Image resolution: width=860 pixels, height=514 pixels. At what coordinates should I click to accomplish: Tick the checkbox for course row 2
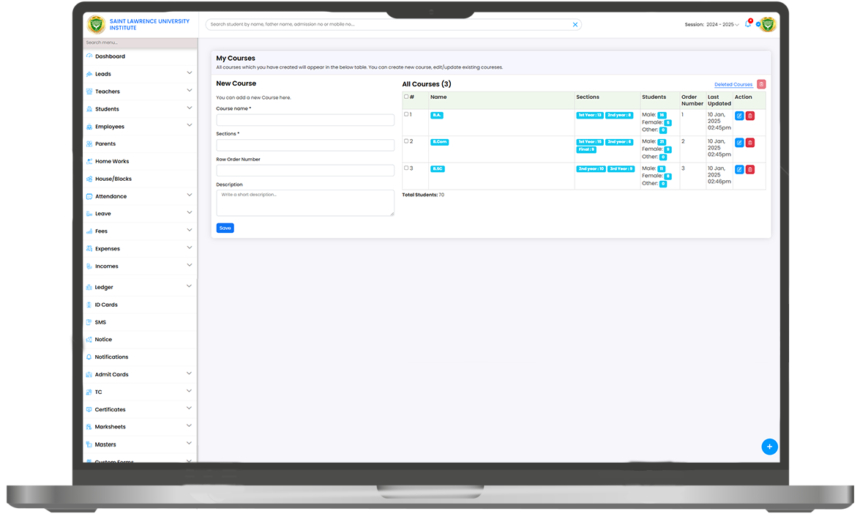click(406, 141)
